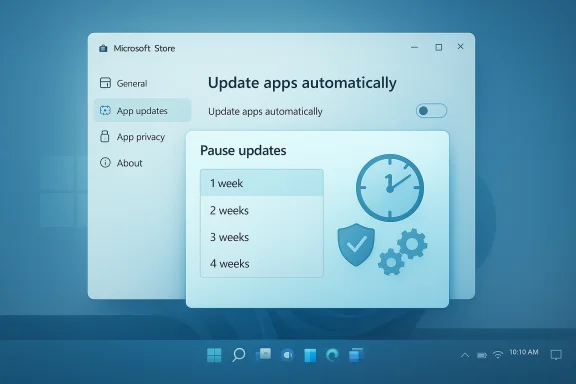Open the Windows Start menu
Screen dimensions: 576x384
click(214, 355)
